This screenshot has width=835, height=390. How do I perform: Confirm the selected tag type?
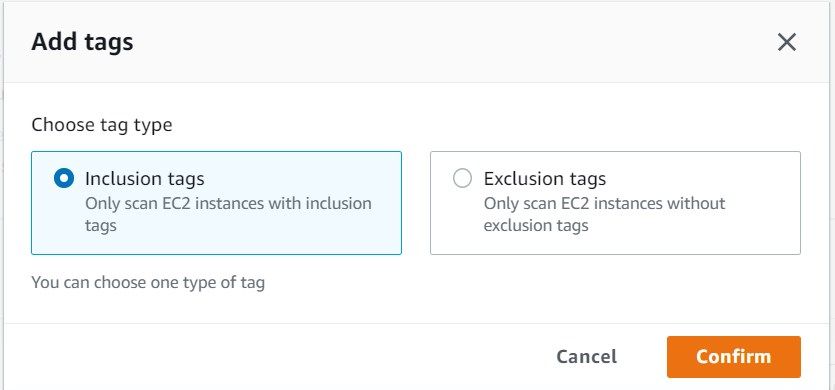(733, 356)
